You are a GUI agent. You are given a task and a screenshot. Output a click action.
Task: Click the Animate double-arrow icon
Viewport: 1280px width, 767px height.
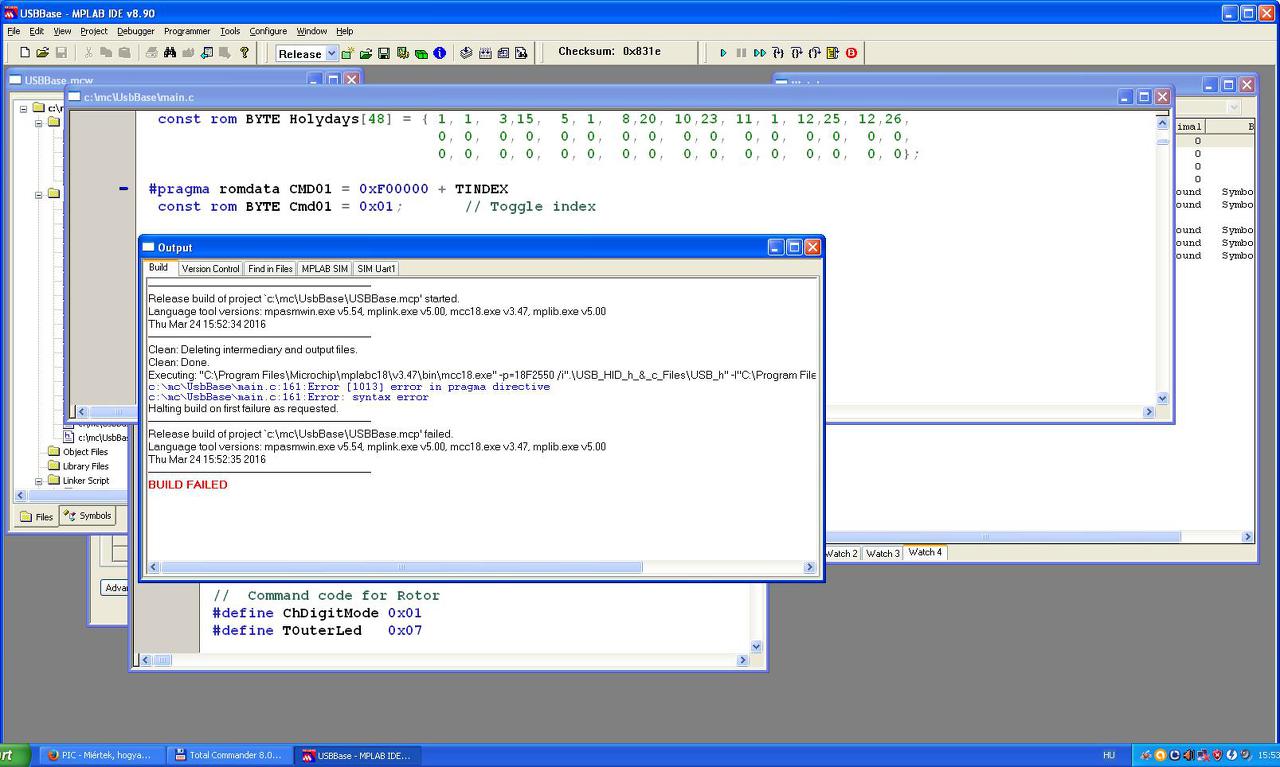tap(760, 53)
